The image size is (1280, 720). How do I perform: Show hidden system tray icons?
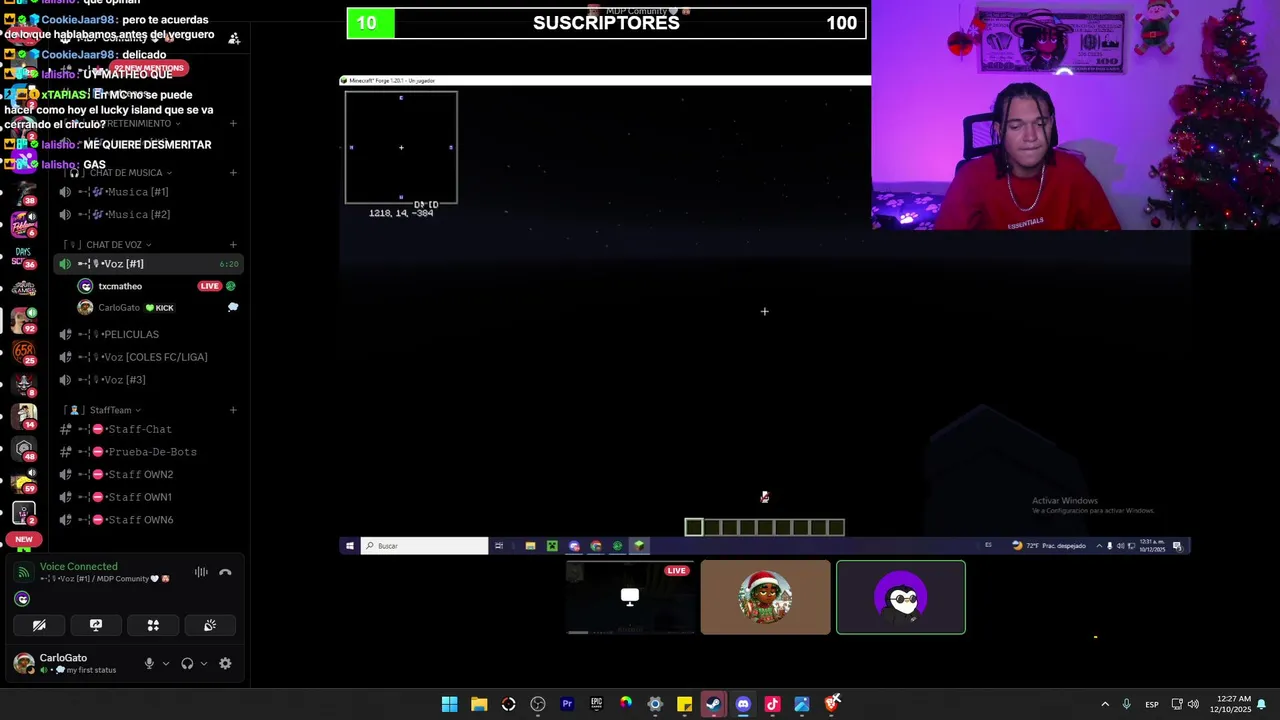pyautogui.click(x=1105, y=705)
